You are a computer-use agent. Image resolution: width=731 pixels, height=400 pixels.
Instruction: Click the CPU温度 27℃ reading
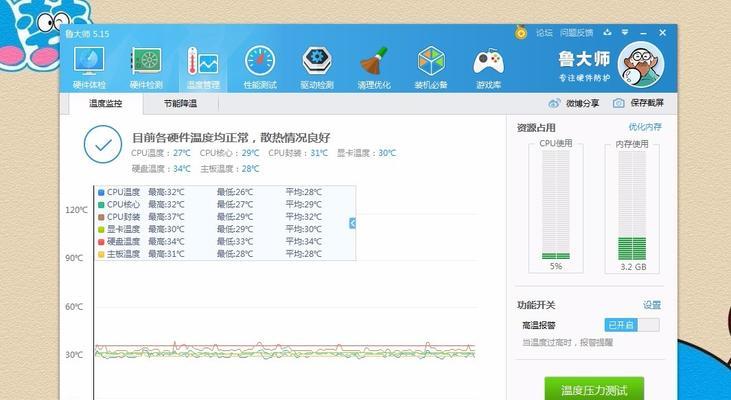tap(161, 153)
